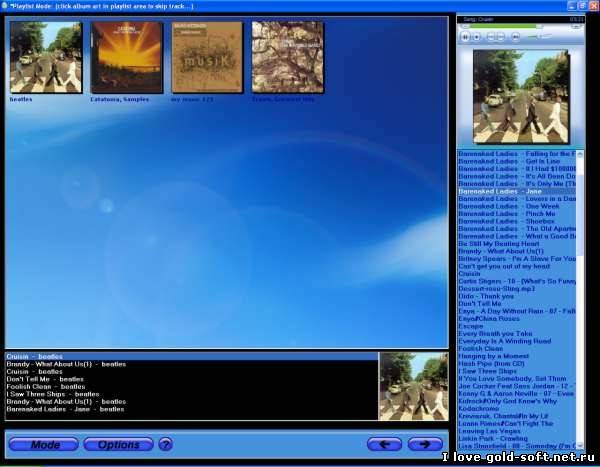Click the playlist album art to skip track
This screenshot has width=600, height=467.
click(413, 386)
